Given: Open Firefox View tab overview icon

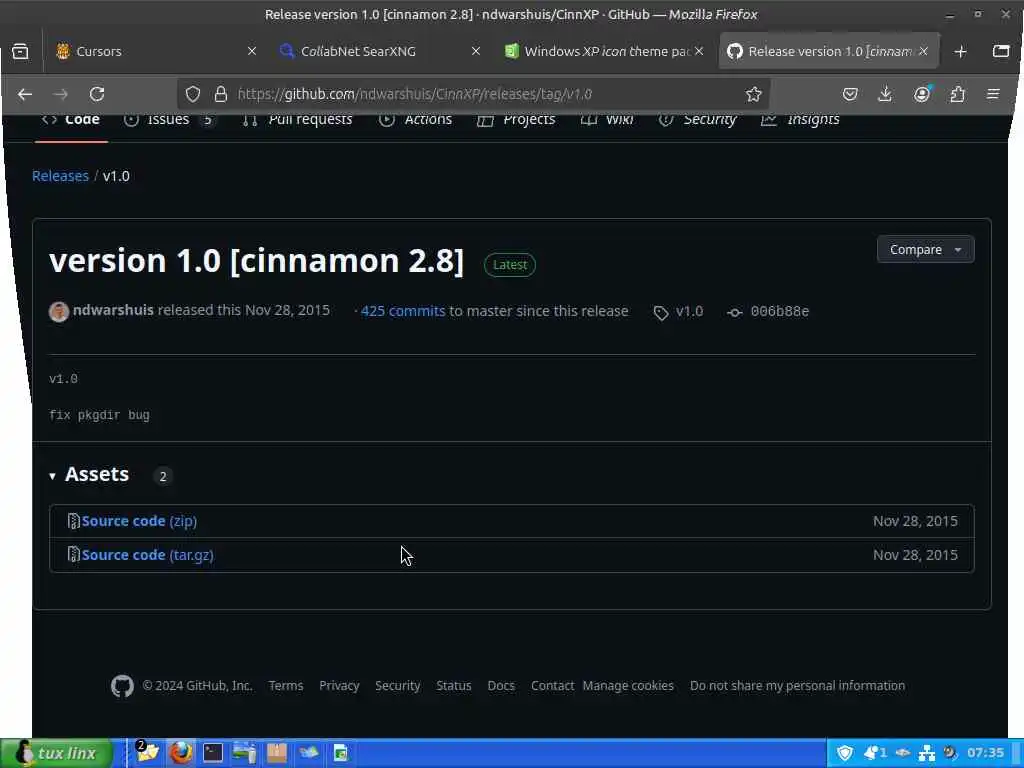Looking at the screenshot, I should 20,51.
